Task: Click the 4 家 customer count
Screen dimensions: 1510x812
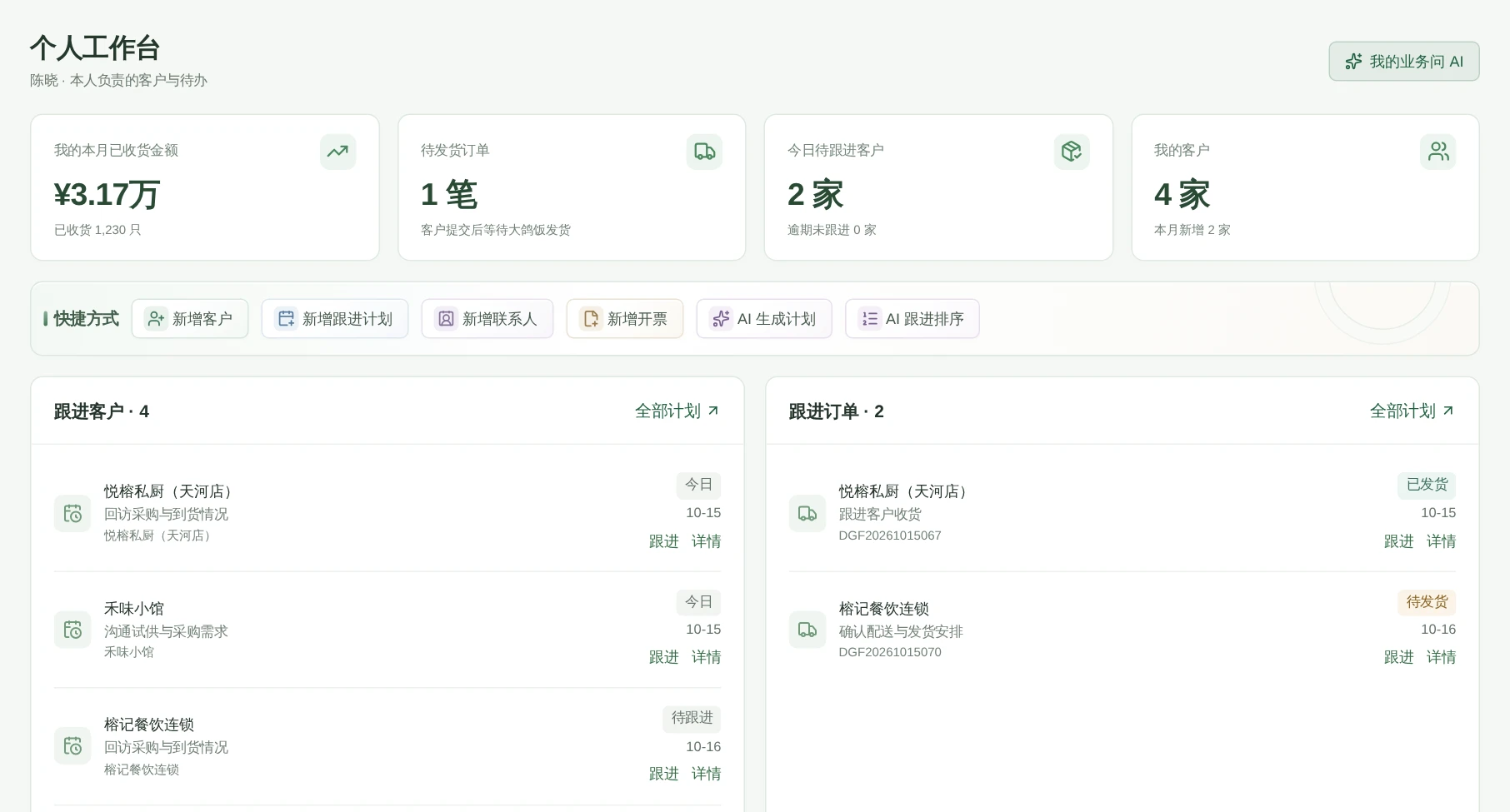Action: click(1182, 195)
